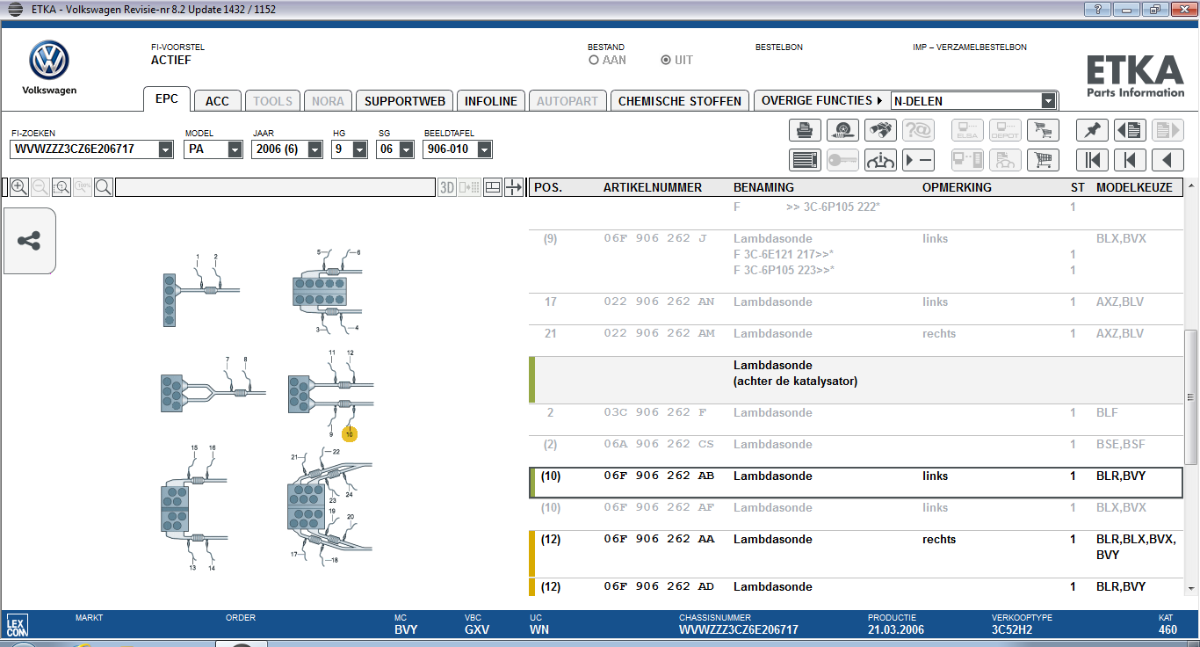The image size is (1200, 647).
Task: Select part number 022 906 262 AN
Action: pos(659,302)
